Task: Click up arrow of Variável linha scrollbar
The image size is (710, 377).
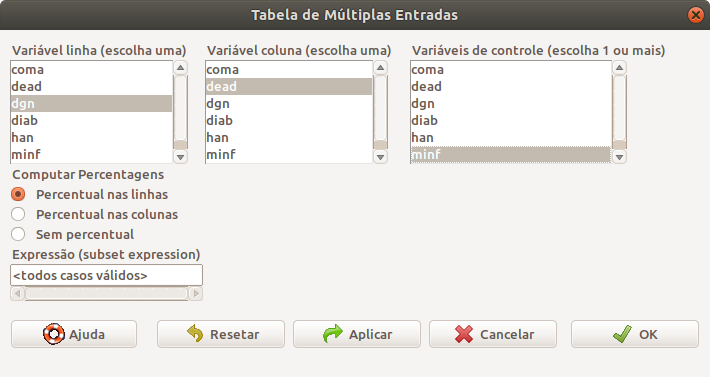Action: (x=180, y=68)
